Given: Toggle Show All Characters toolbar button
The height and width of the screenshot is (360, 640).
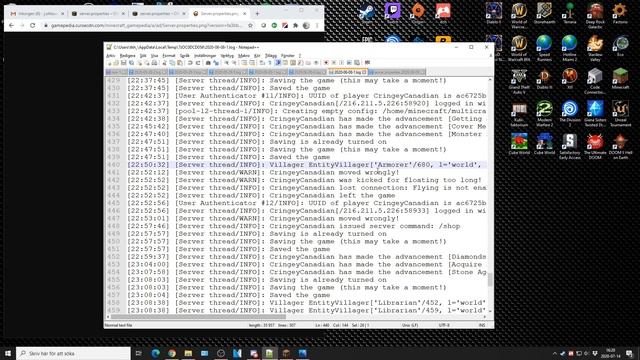Looking at the screenshot, I should [269, 63].
